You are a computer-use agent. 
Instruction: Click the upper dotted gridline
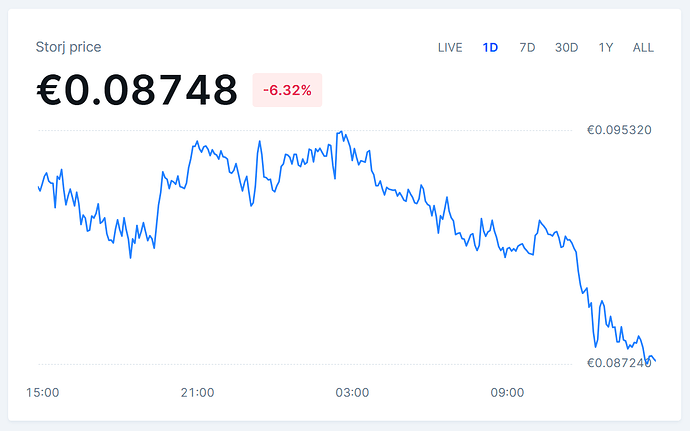tap(300, 130)
